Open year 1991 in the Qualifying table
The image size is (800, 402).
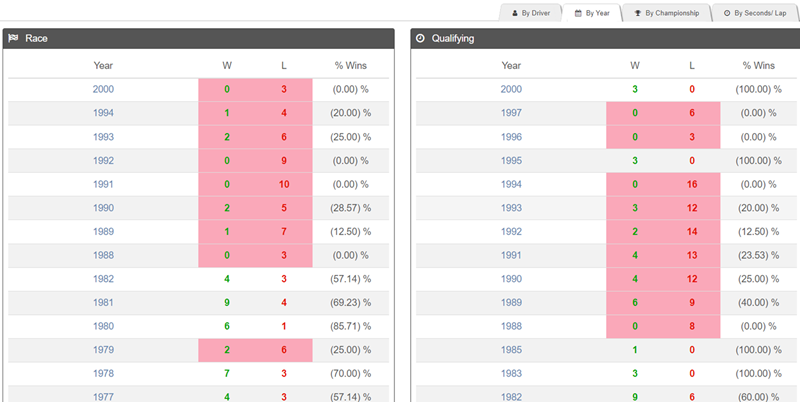tap(511, 255)
